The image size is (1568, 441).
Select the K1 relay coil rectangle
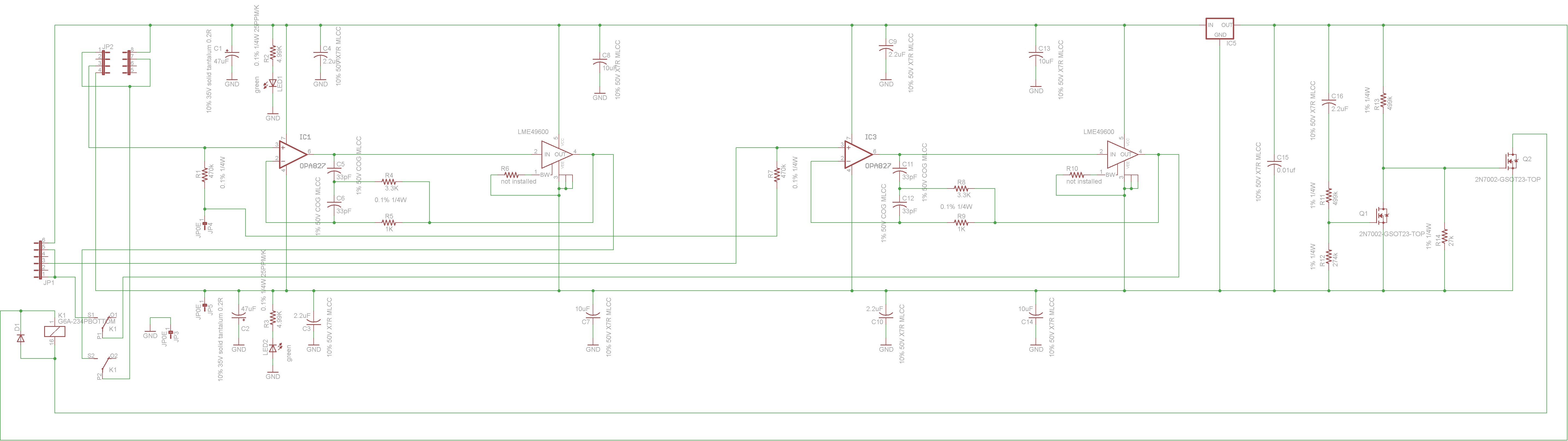[x=55, y=331]
